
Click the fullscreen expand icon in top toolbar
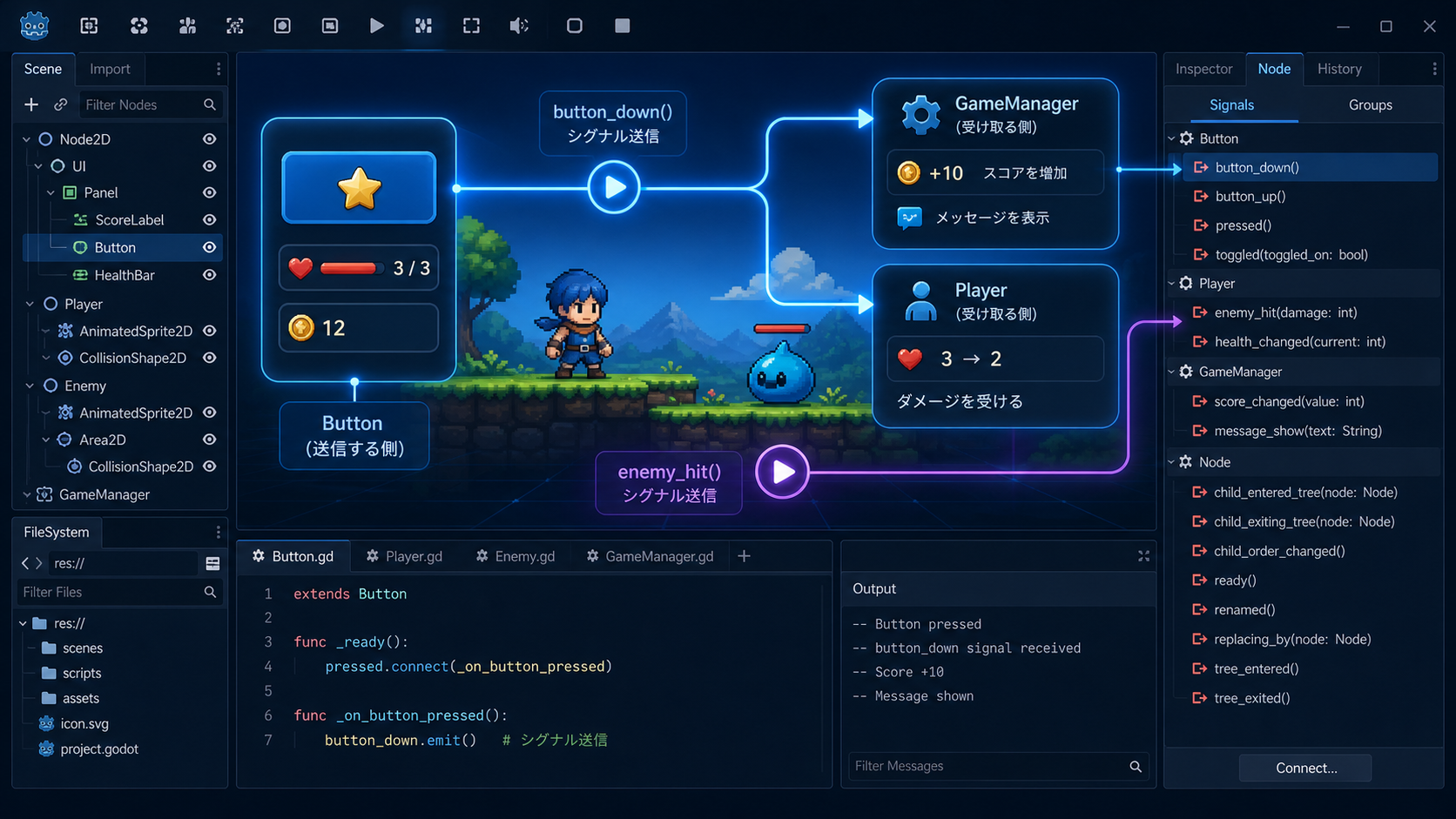tap(471, 26)
